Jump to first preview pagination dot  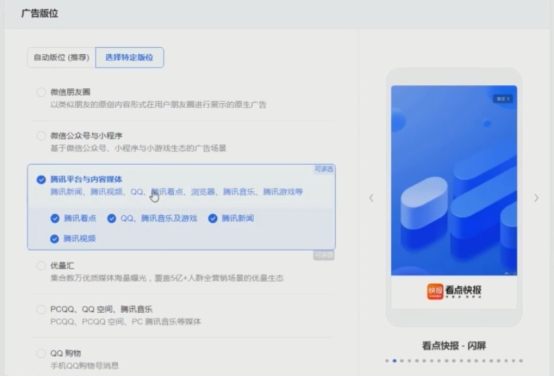(x=387, y=361)
